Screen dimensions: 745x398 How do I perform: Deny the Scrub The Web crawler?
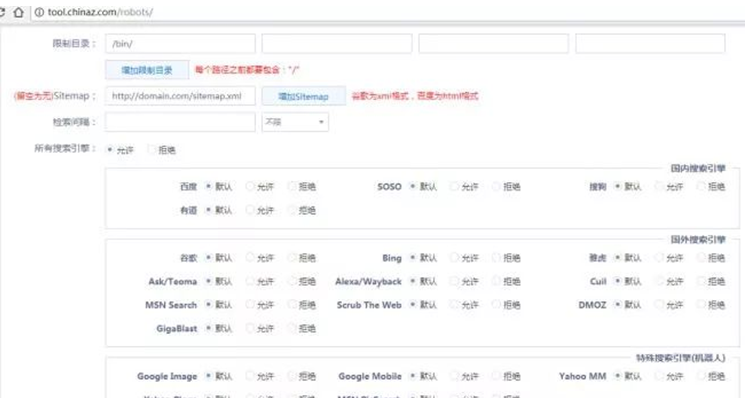point(496,304)
